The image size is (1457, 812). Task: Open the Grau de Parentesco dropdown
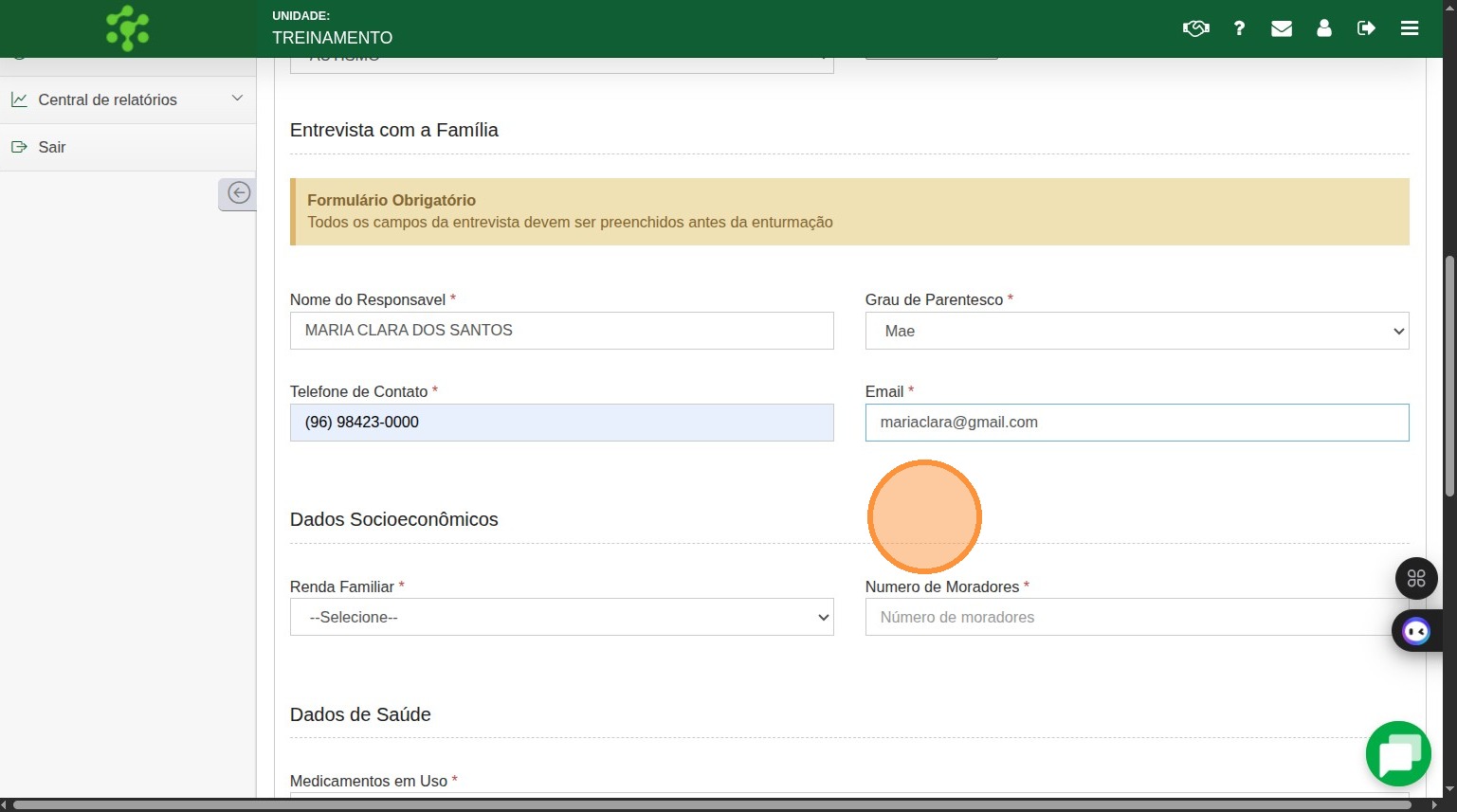tap(1137, 331)
